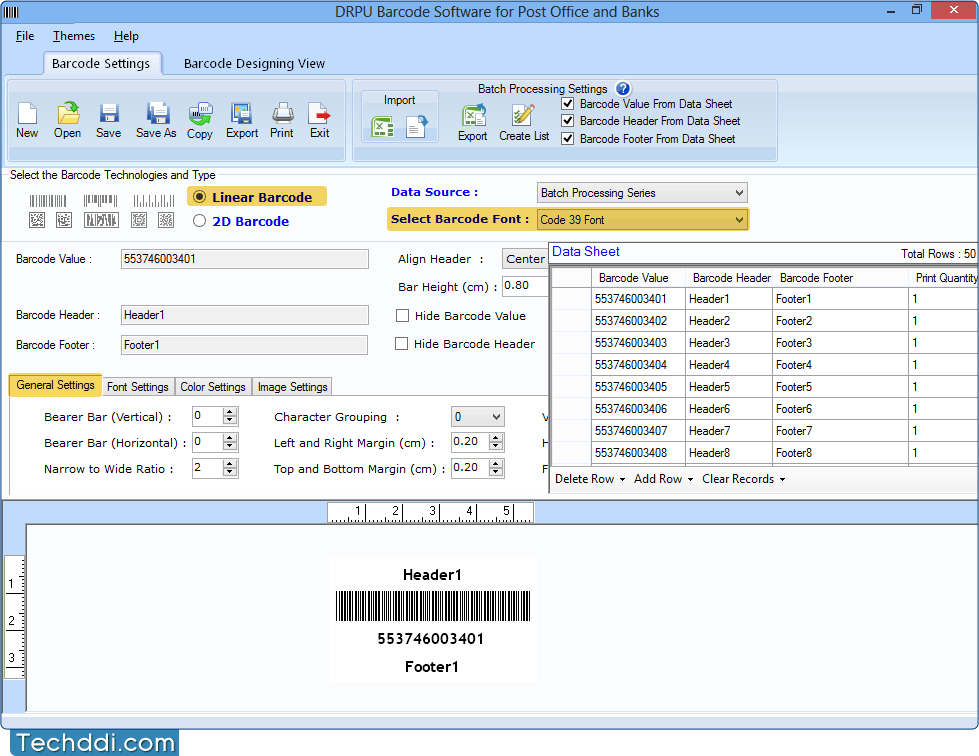Select the second 2D barcode sample icon

(64, 220)
